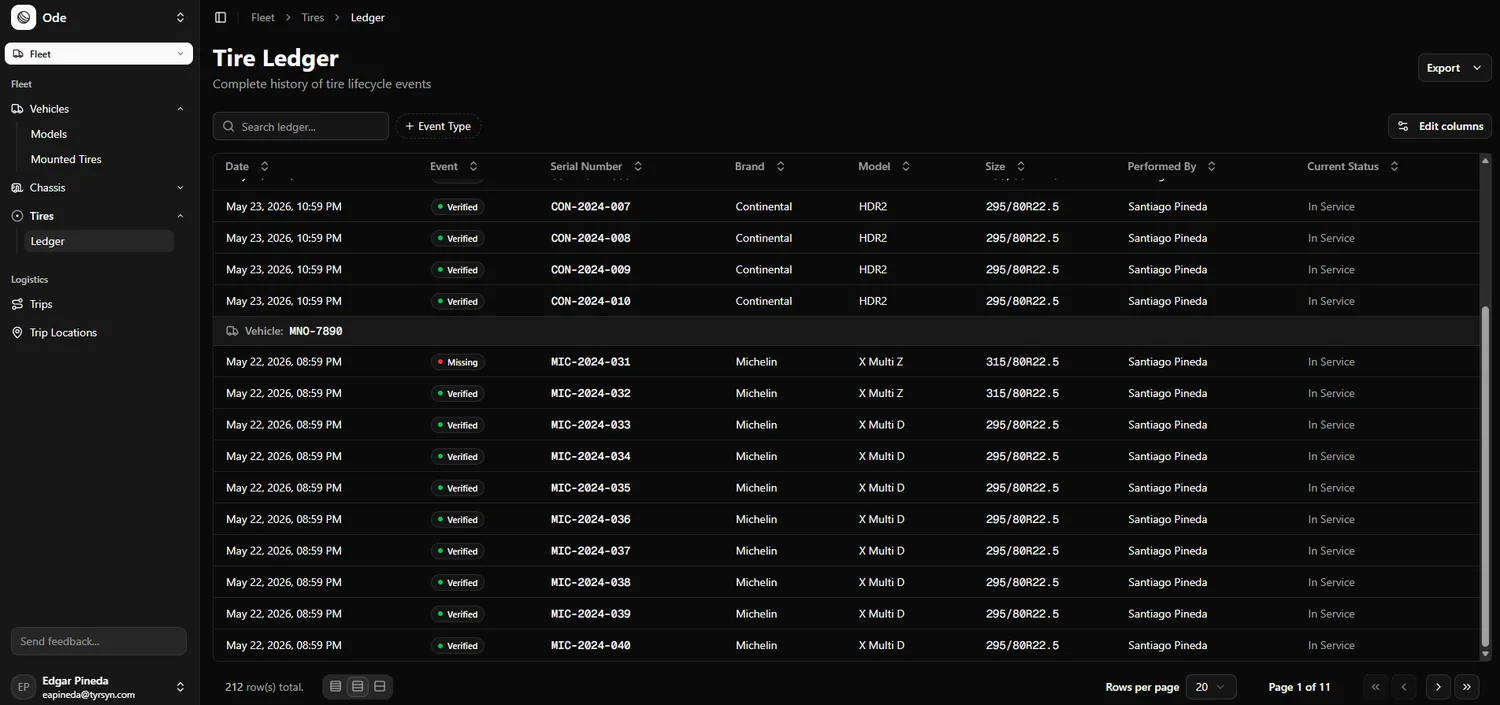1500x705 pixels.
Task: Click the truck icon in MNO-7890 group row
Action: 233,331
